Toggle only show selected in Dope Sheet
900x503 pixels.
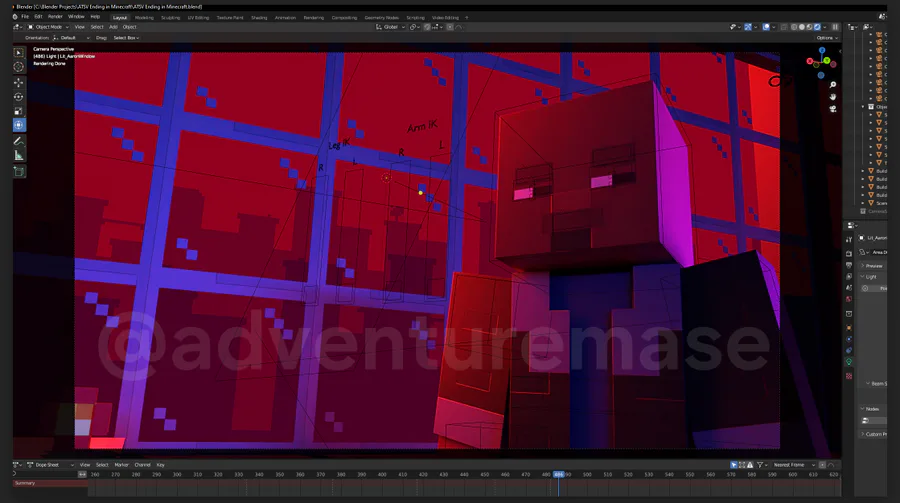[734, 465]
